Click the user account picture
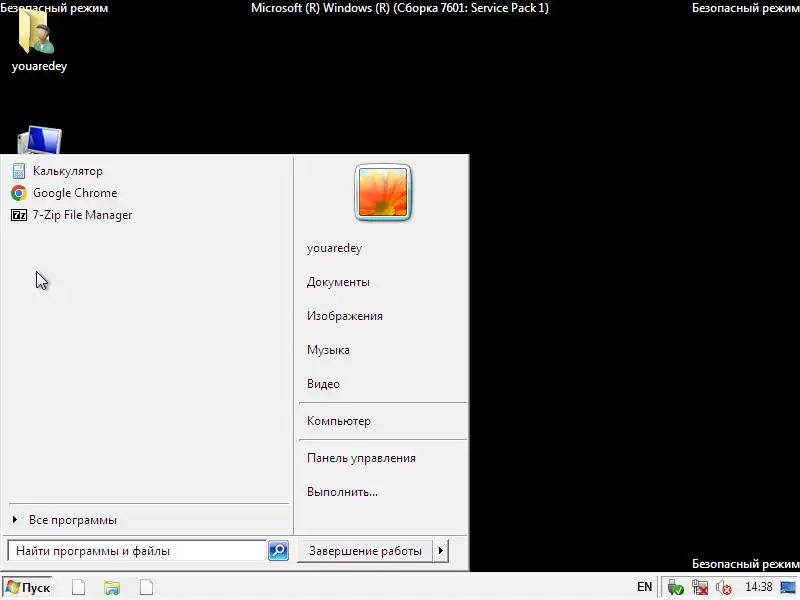This screenshot has height=600, width=800. pos(383,192)
